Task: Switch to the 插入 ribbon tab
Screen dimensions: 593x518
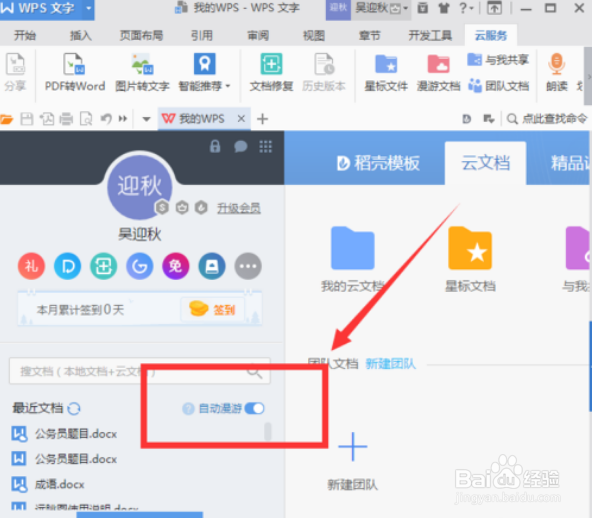Action: click(x=81, y=36)
